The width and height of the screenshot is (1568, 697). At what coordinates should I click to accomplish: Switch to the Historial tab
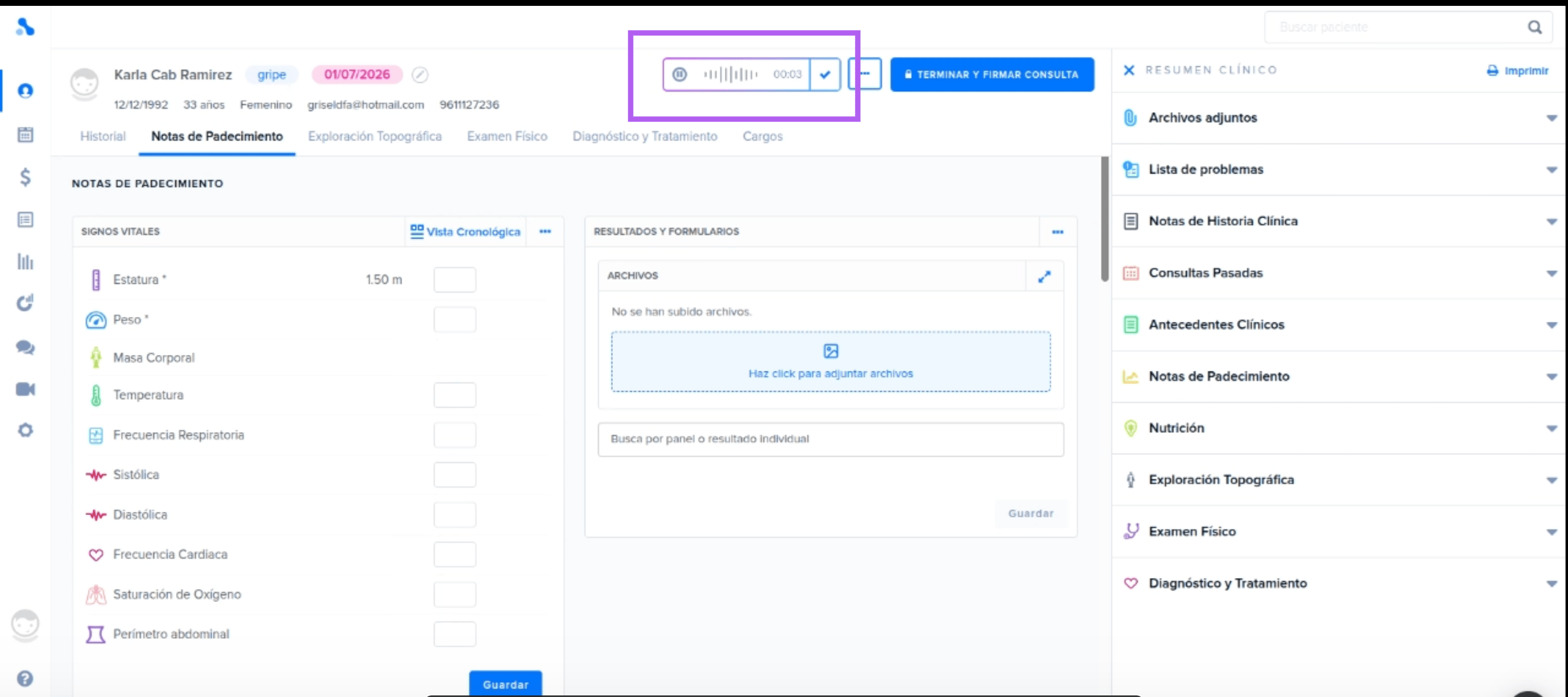(x=103, y=137)
